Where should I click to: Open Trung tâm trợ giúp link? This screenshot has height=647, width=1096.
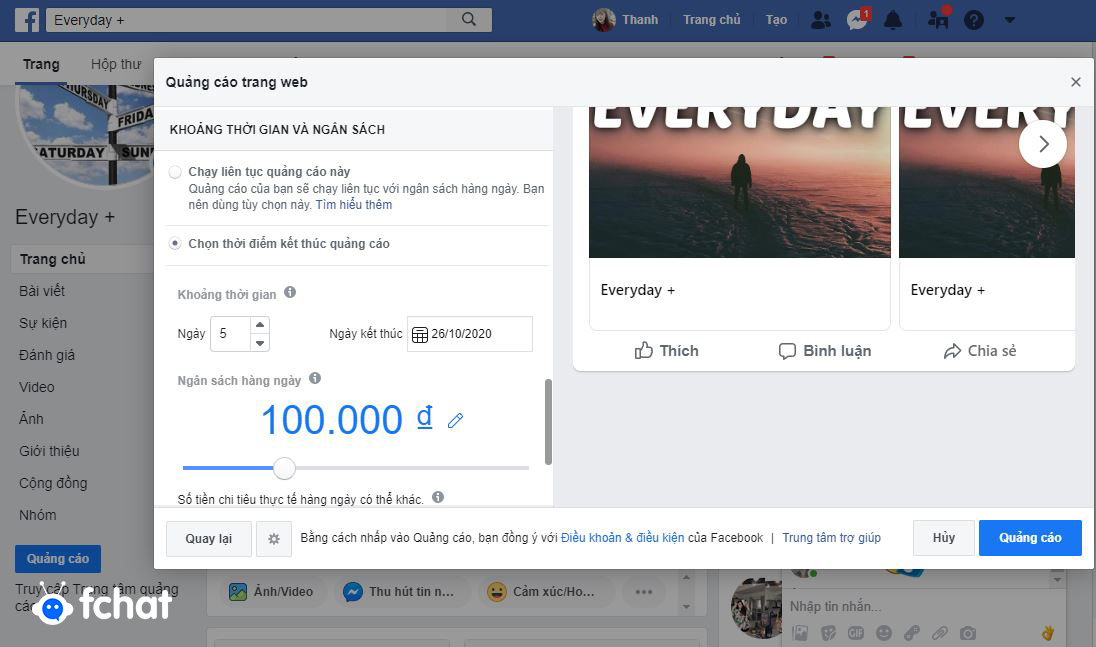click(831, 538)
